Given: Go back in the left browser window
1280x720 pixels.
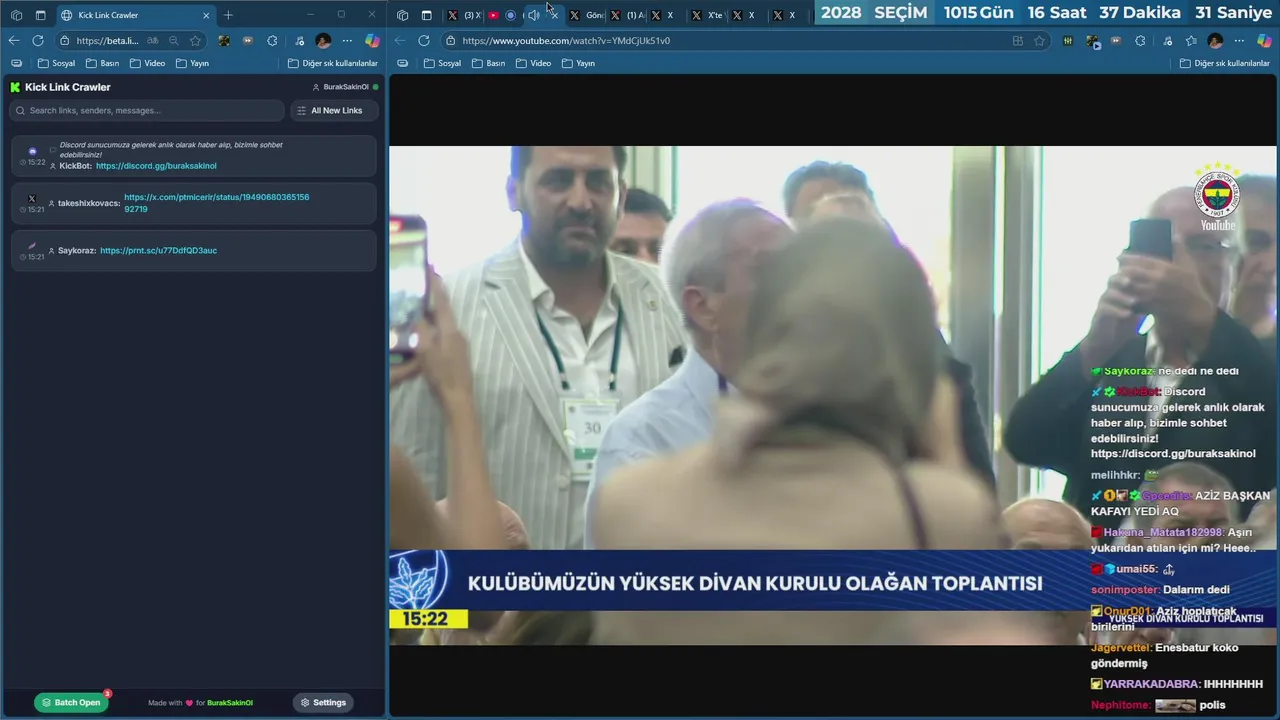Looking at the screenshot, I should [x=14, y=41].
